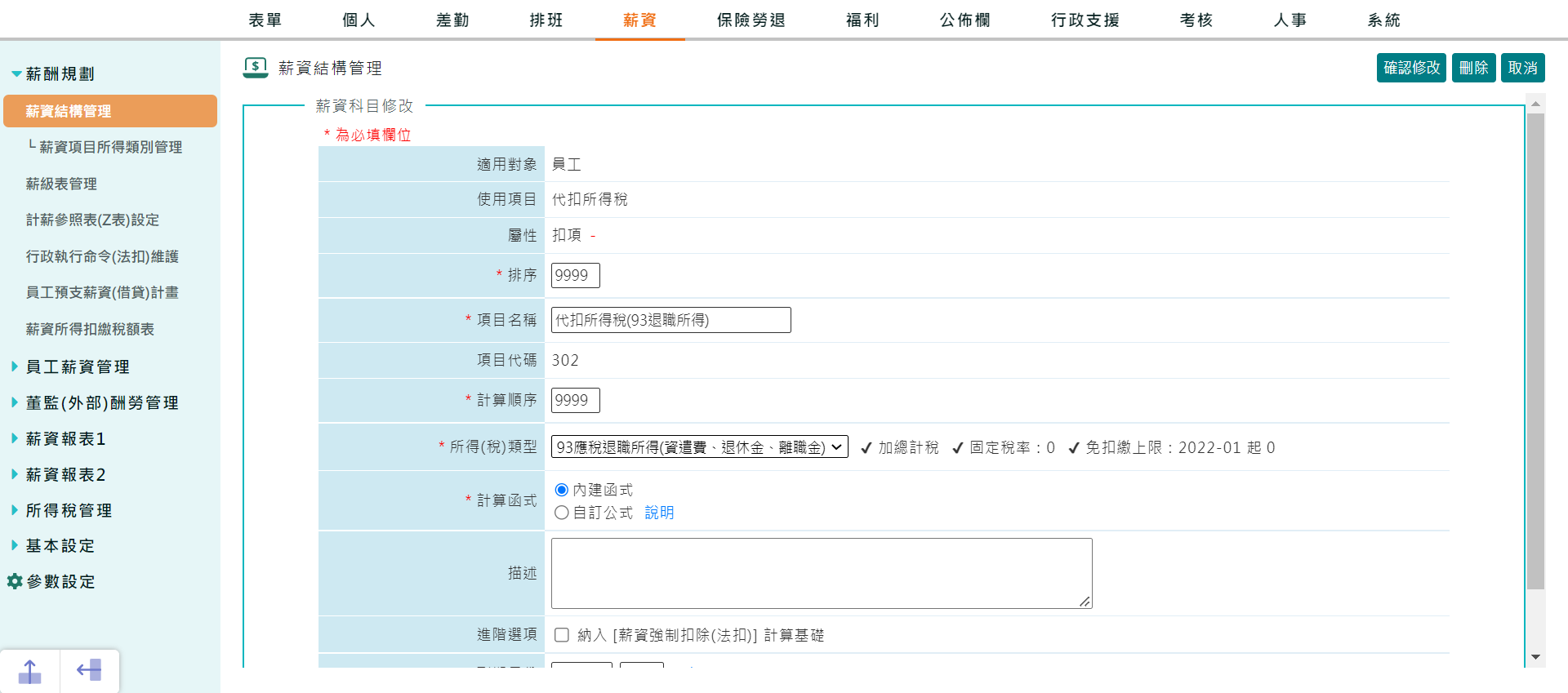Click the 項目代碼 value 302
The image size is (1568, 693).
coord(565,360)
